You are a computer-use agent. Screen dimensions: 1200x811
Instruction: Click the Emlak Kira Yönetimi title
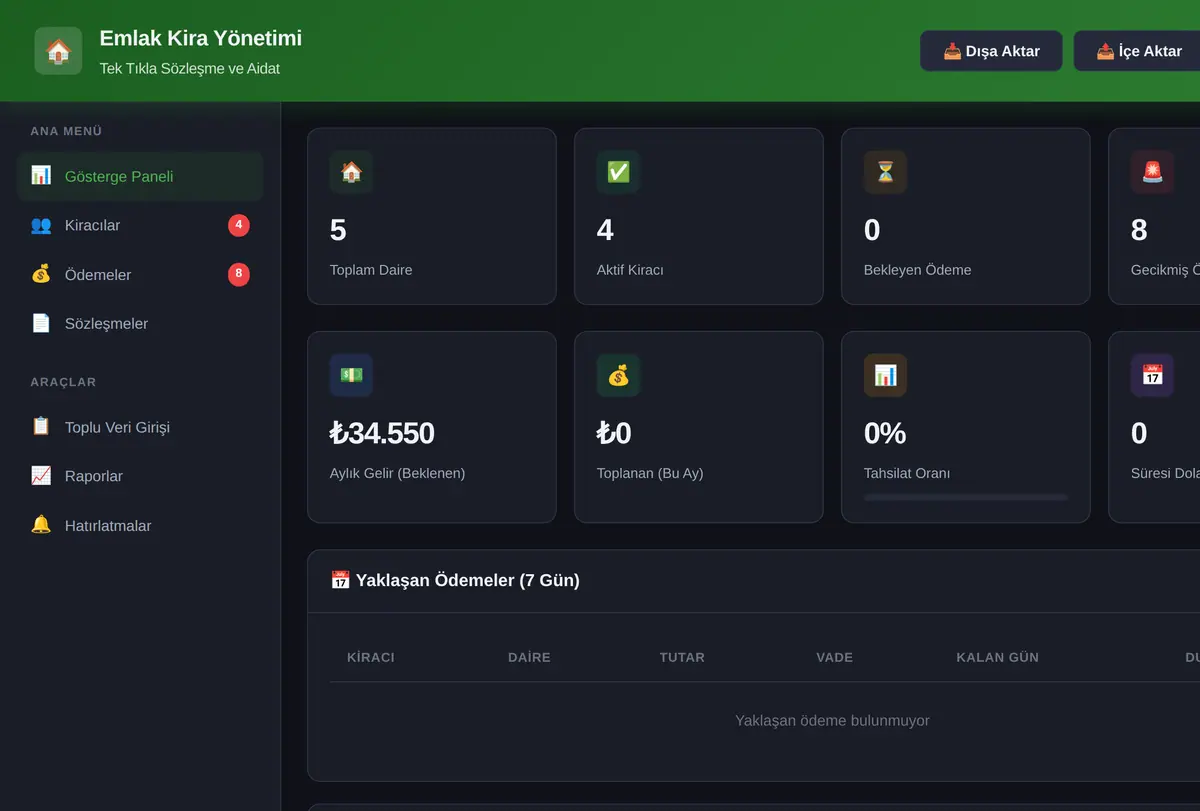click(x=200, y=38)
